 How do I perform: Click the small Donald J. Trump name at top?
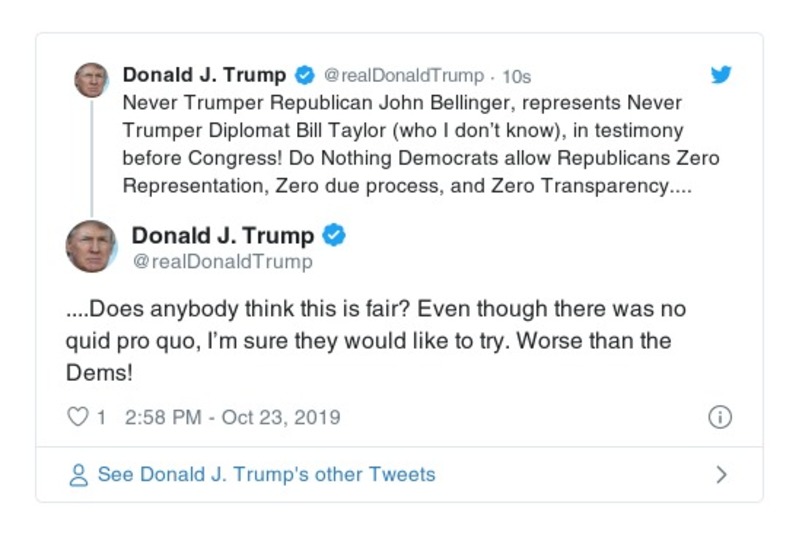click(x=204, y=75)
